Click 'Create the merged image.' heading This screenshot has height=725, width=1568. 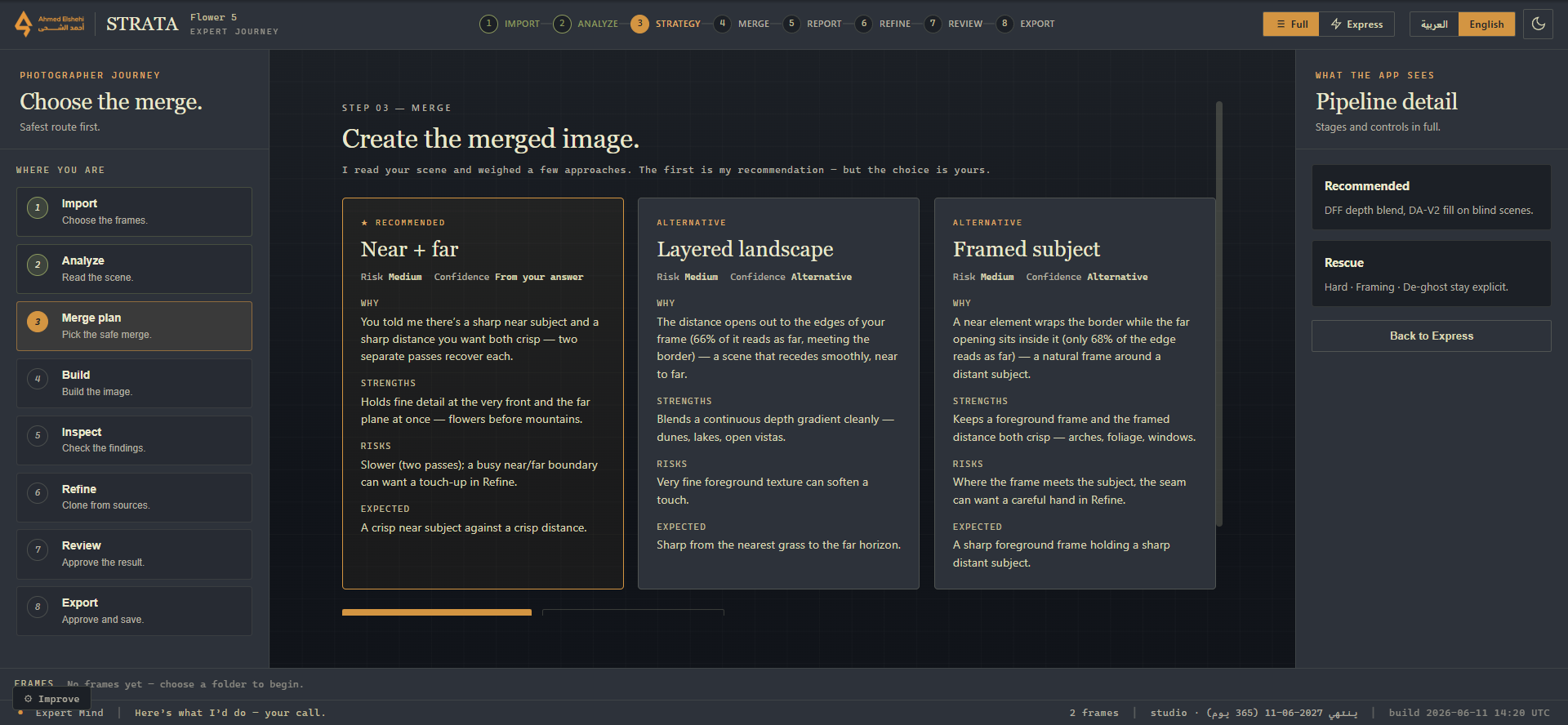click(491, 139)
